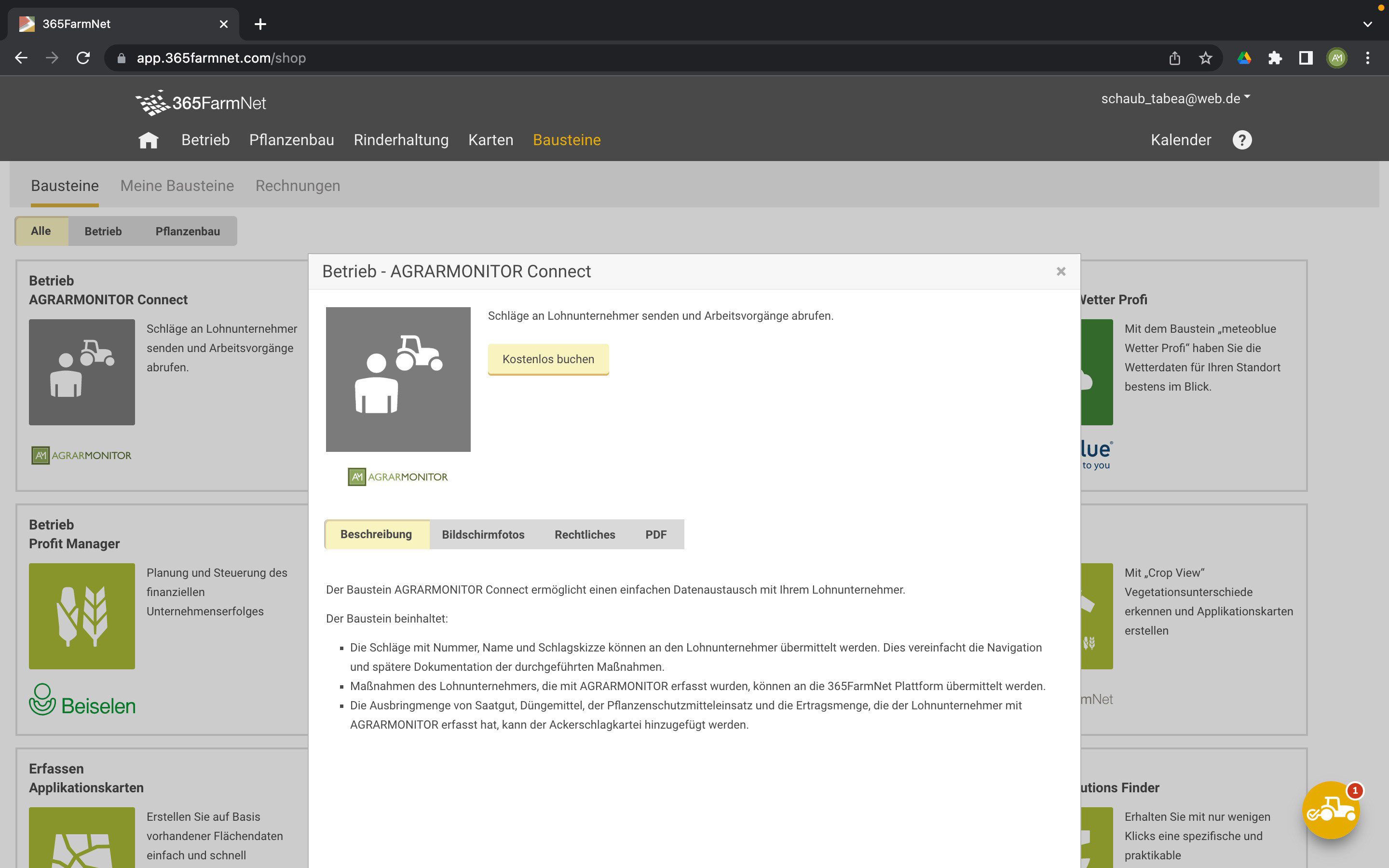Click the 365FarmNet logo
Viewport: 1389px width, 868px height.
click(x=201, y=103)
